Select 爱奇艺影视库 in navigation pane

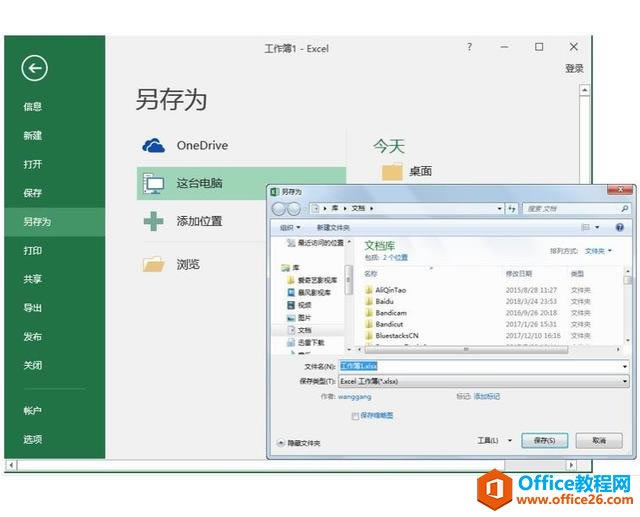click(x=313, y=280)
